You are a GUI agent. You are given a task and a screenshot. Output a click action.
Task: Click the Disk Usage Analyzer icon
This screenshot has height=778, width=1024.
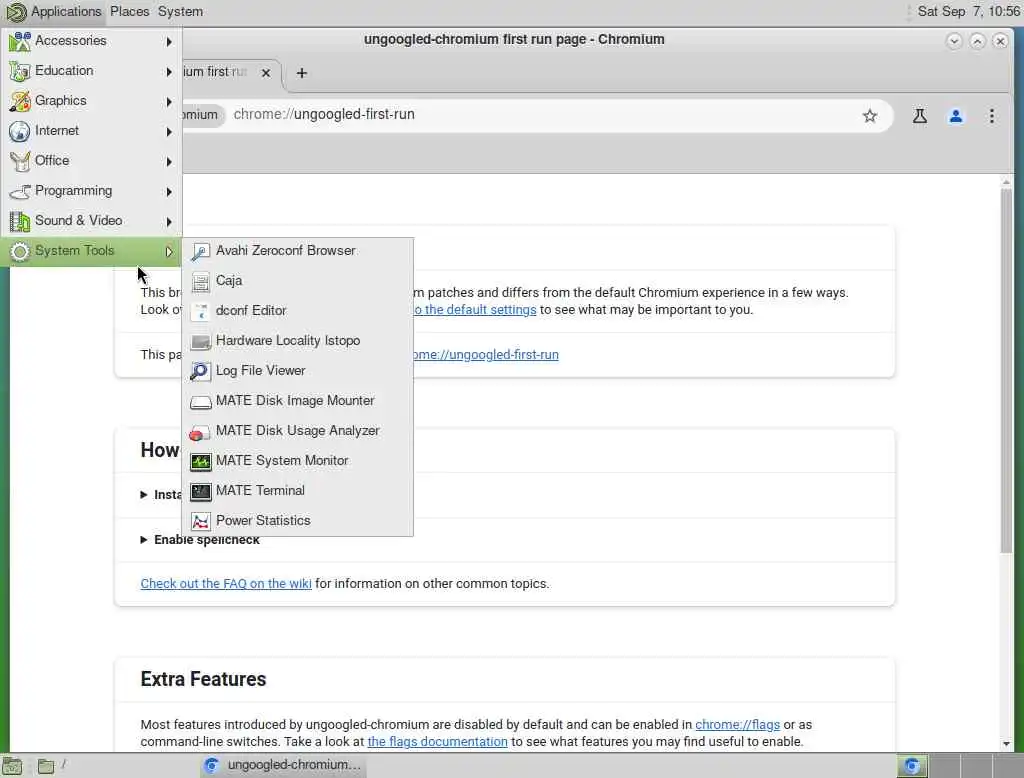200,432
